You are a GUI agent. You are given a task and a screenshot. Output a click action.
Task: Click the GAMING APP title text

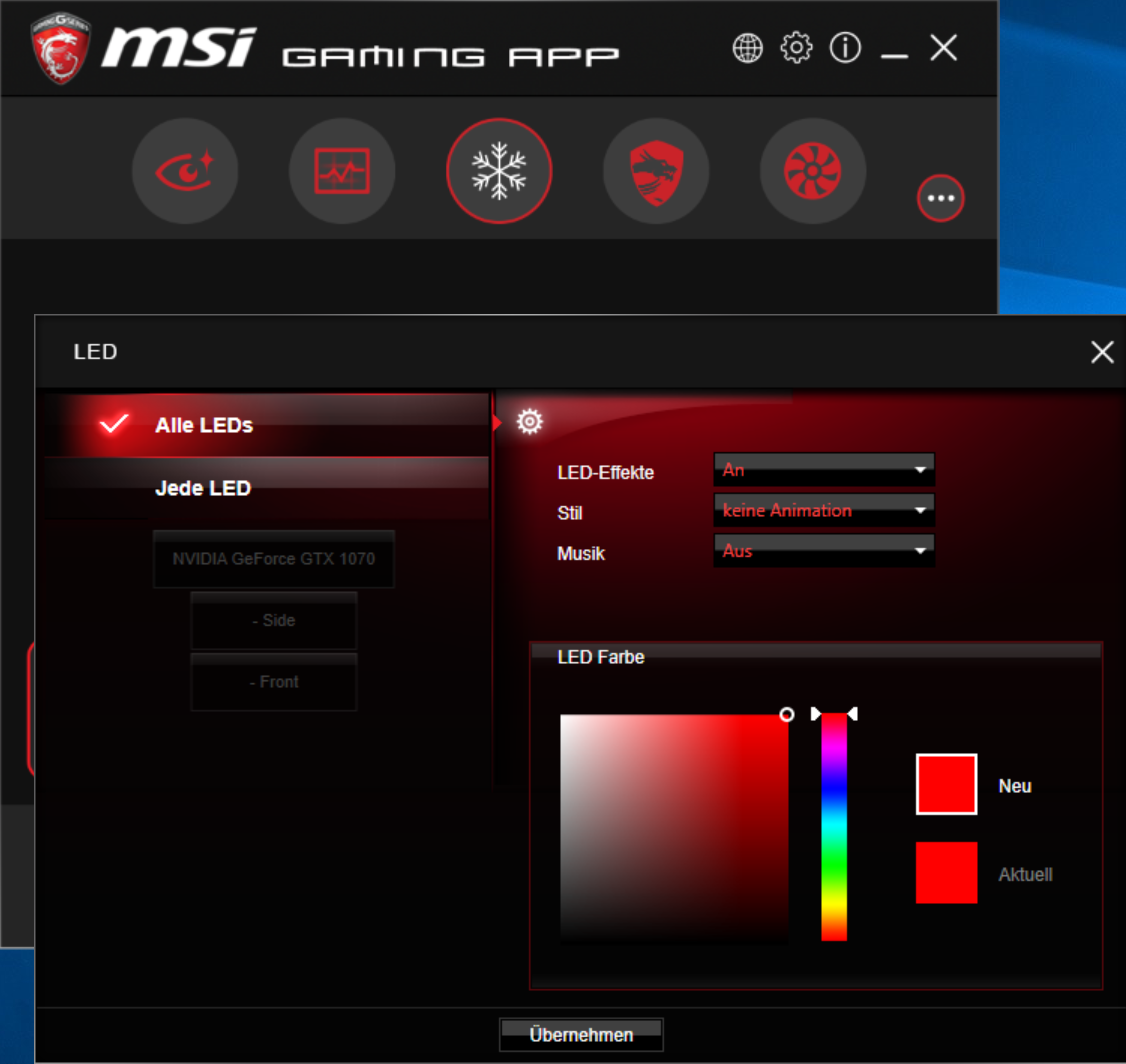point(450,57)
